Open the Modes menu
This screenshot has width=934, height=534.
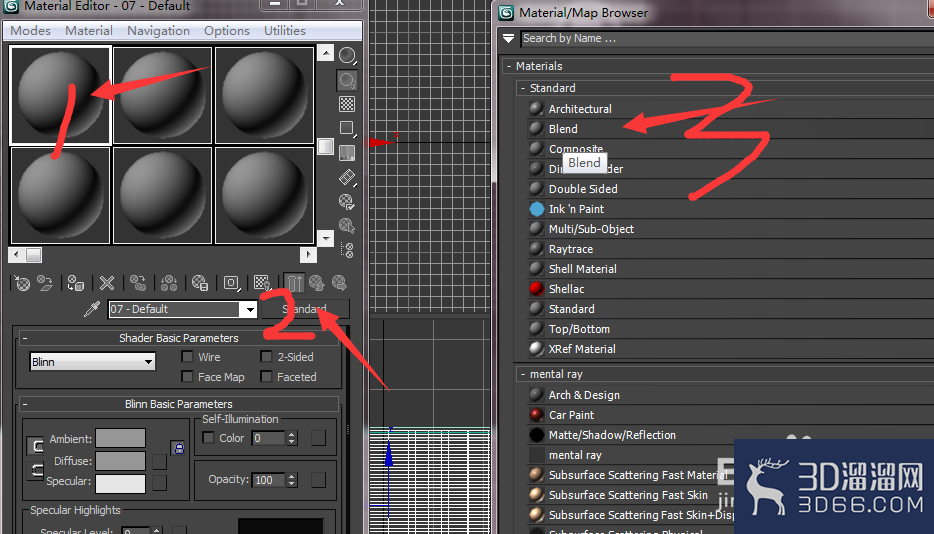(30, 30)
